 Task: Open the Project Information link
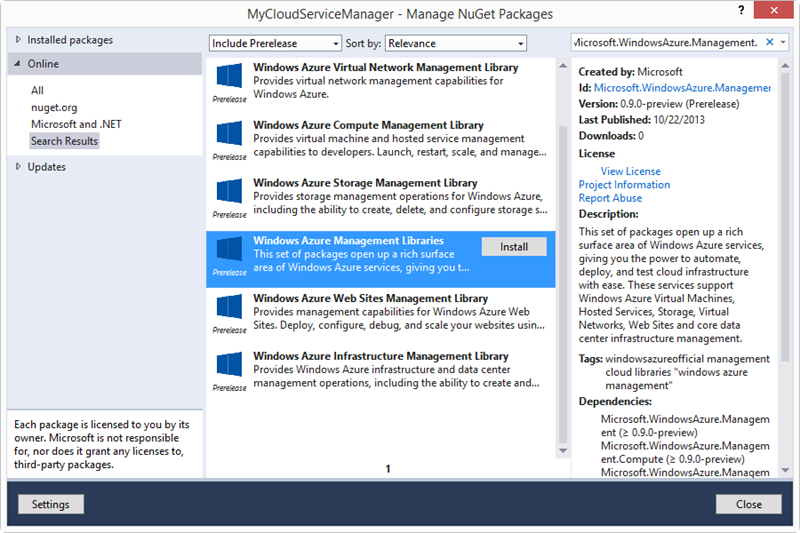pyautogui.click(x=624, y=185)
